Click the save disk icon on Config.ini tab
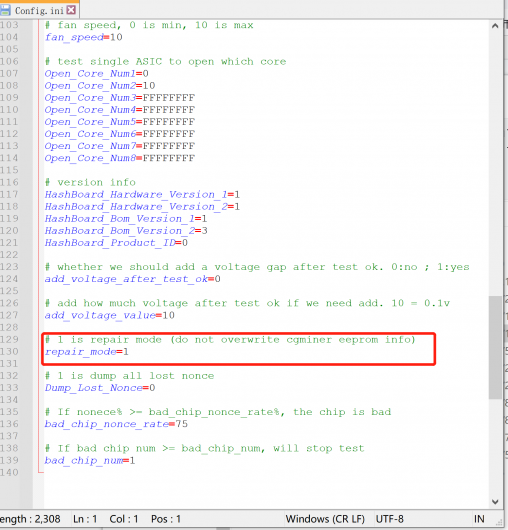508x530 pixels. [x=5, y=10]
